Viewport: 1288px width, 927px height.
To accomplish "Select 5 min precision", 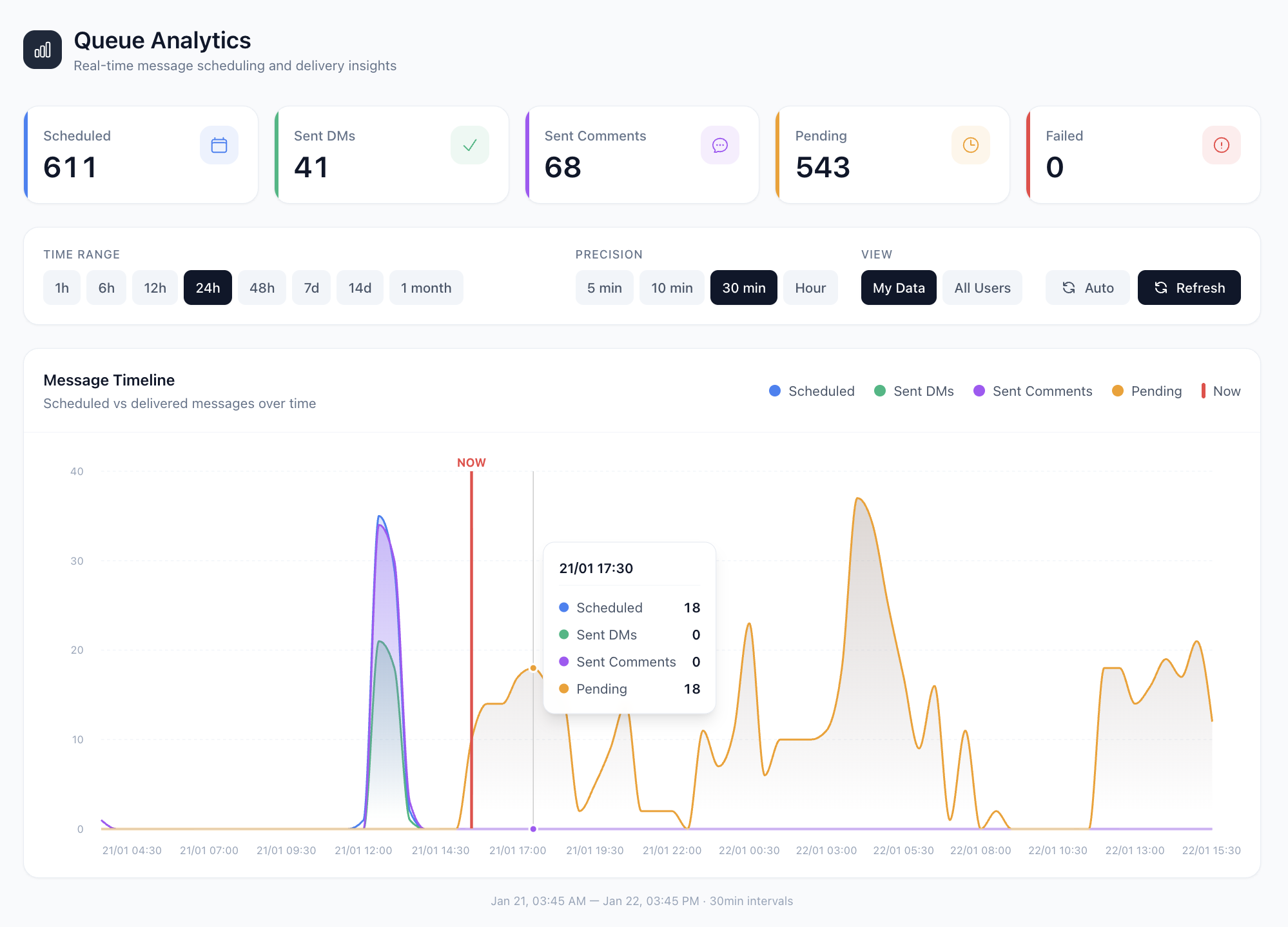I will click(x=604, y=288).
